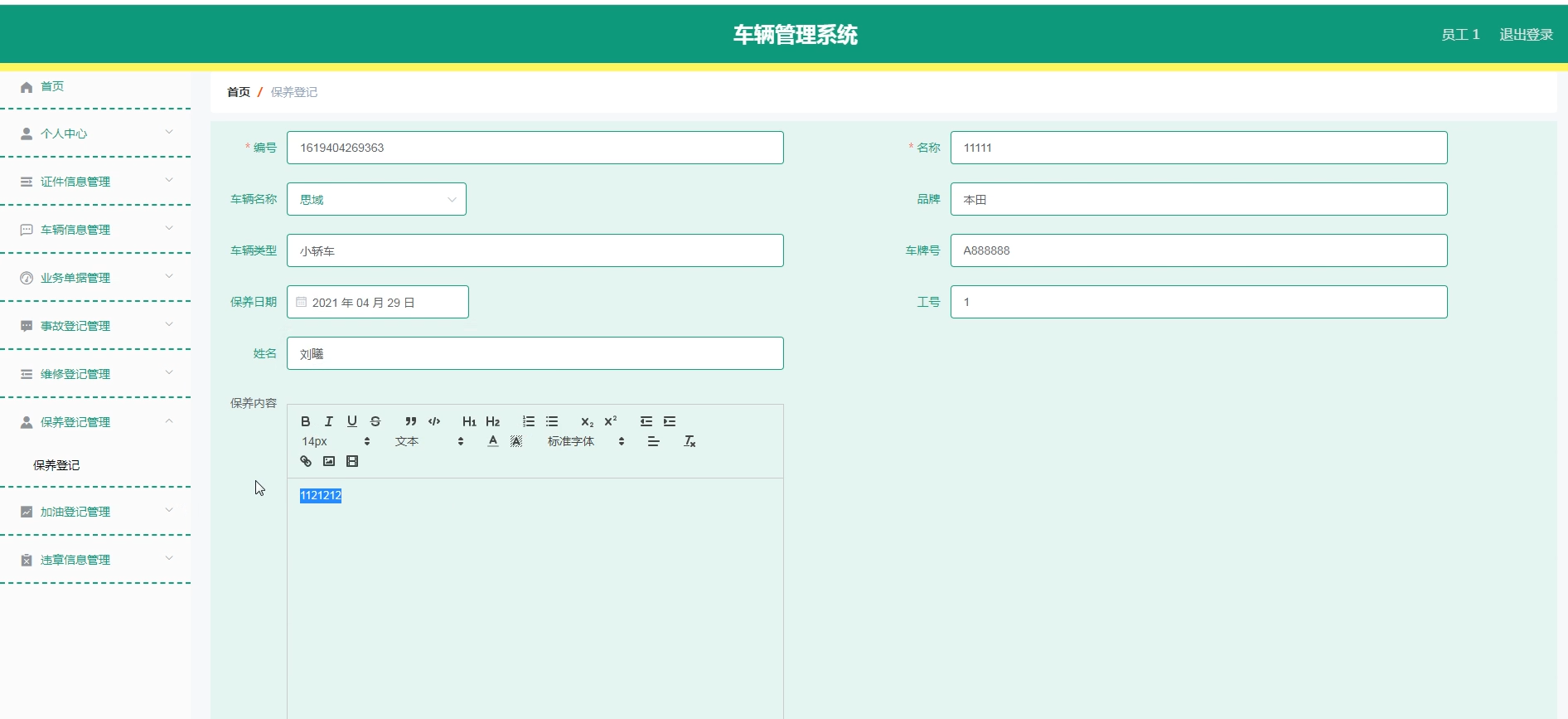Click the 名称 input field
The image size is (1568, 719).
(1198, 148)
